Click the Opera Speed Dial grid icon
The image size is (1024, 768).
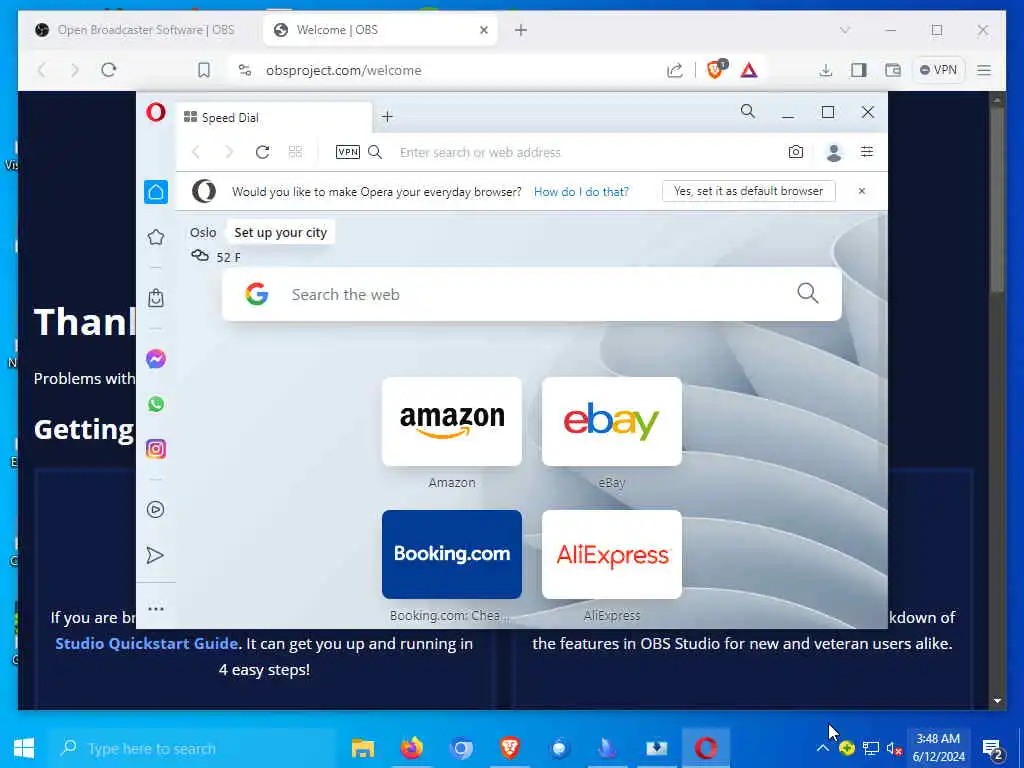pyautogui.click(x=295, y=152)
